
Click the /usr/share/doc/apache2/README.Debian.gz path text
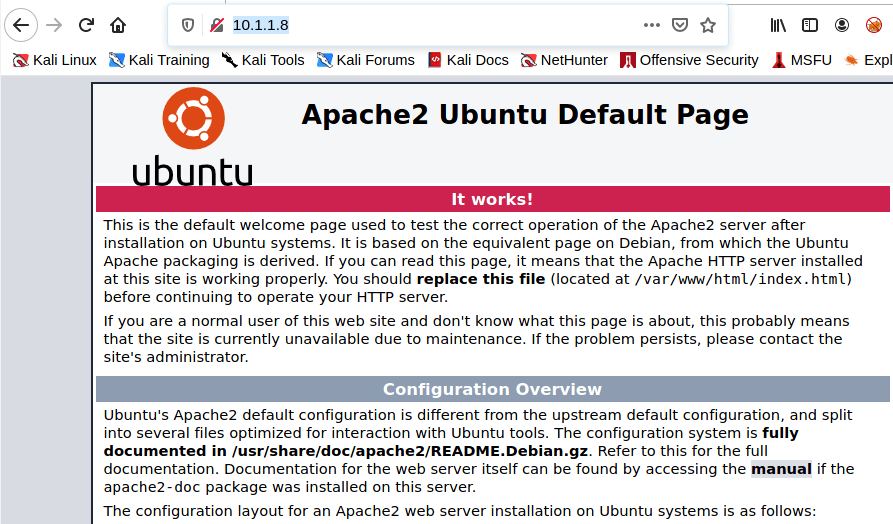point(409,451)
